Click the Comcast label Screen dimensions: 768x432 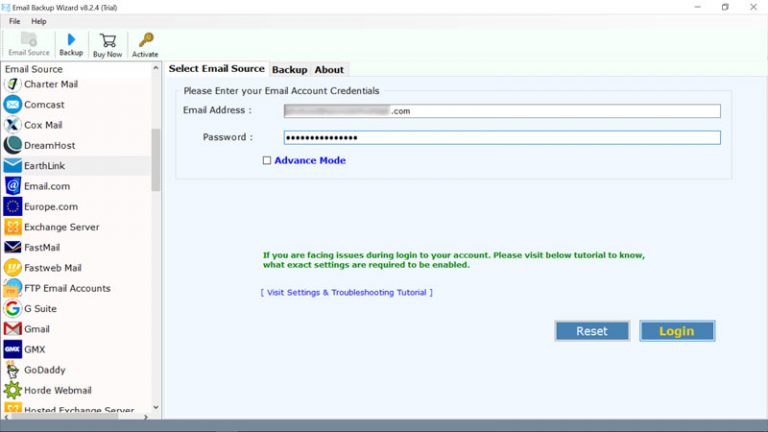click(44, 104)
